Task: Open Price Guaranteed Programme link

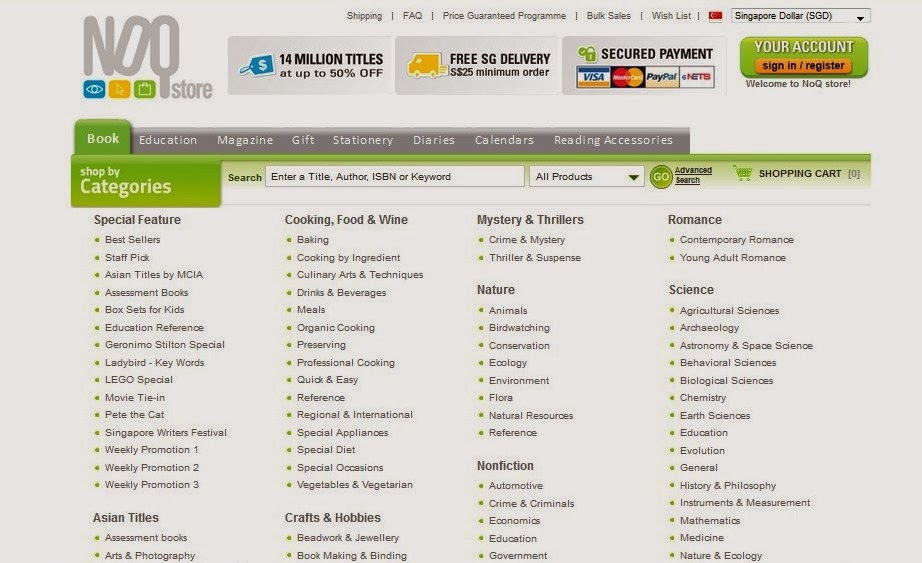Action: tap(504, 16)
